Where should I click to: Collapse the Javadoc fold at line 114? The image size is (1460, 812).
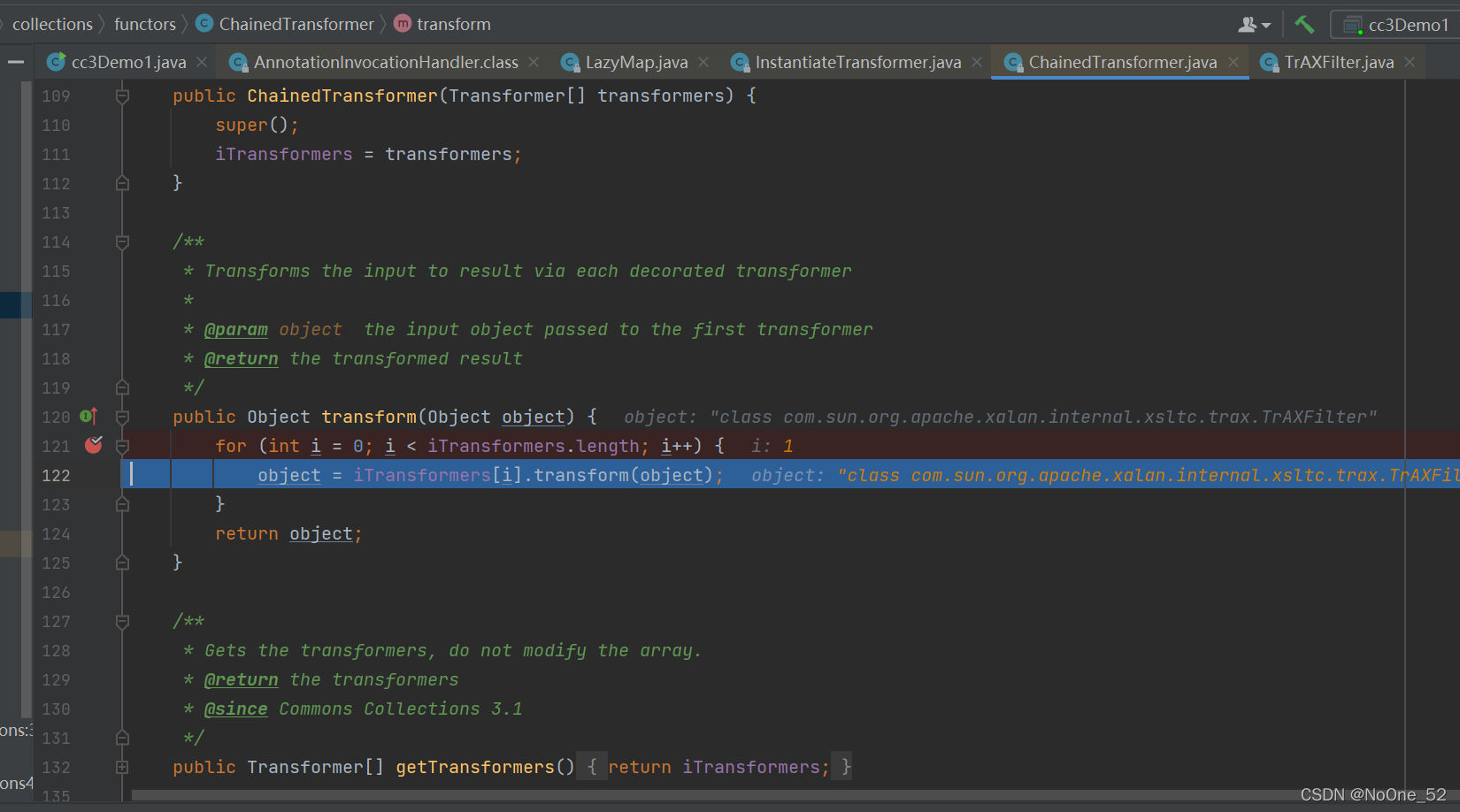[123, 241]
